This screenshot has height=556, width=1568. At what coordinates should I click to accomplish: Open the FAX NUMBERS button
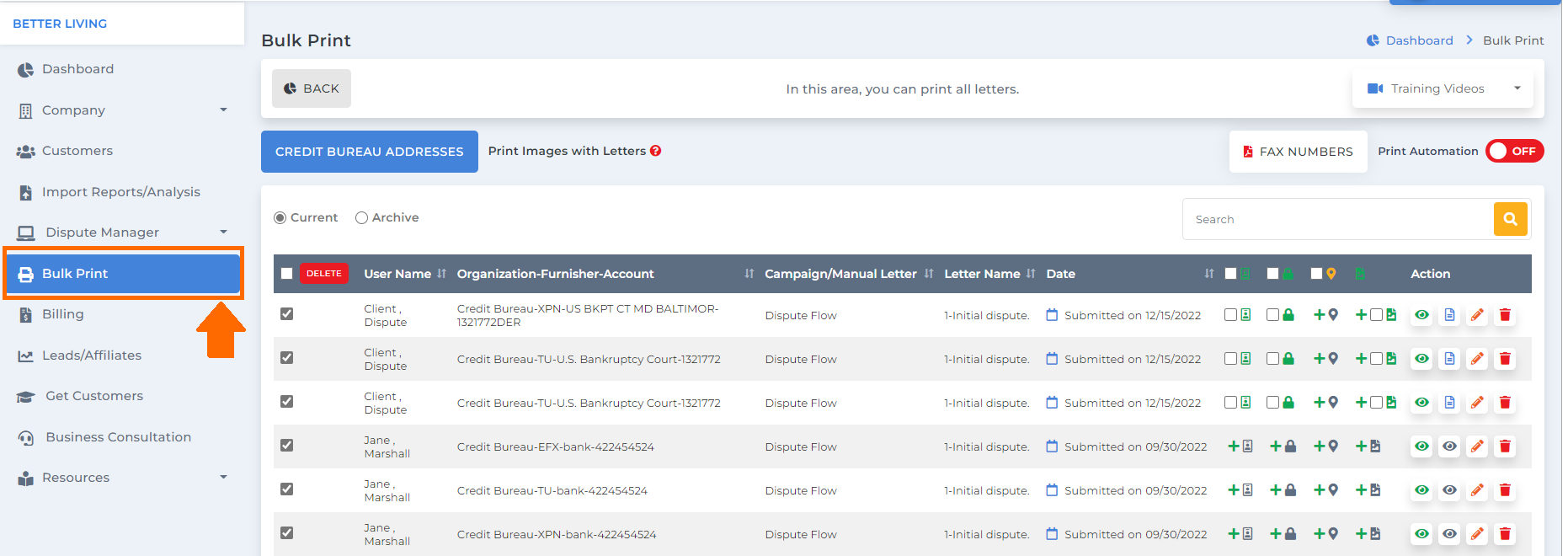[1298, 152]
